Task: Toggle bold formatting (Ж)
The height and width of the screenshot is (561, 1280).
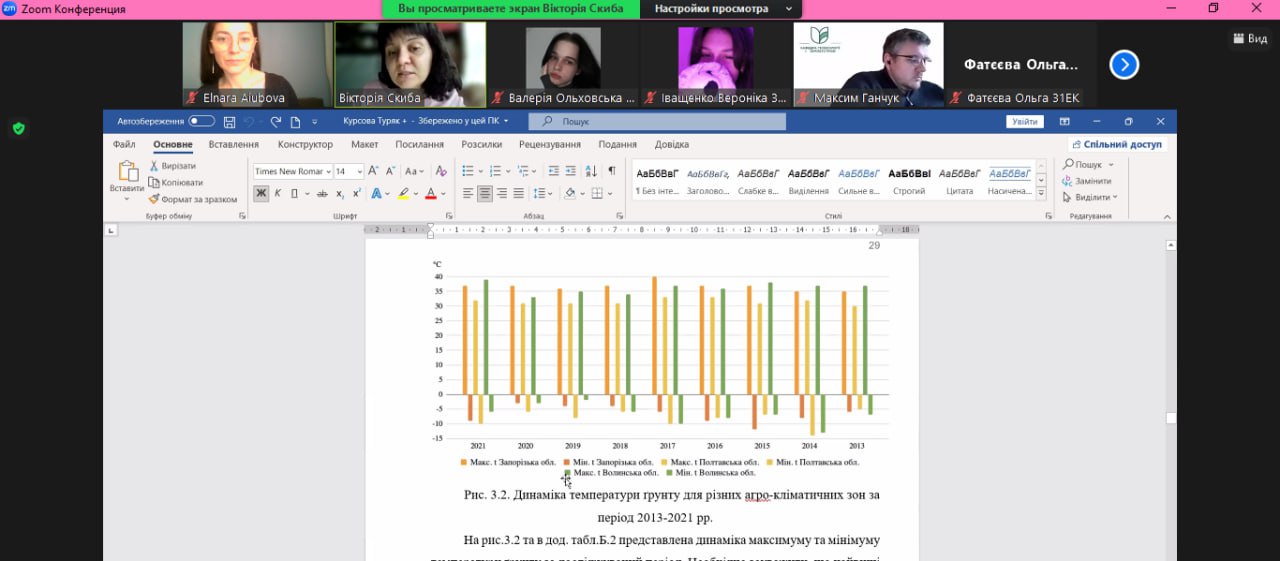Action: tap(261, 193)
